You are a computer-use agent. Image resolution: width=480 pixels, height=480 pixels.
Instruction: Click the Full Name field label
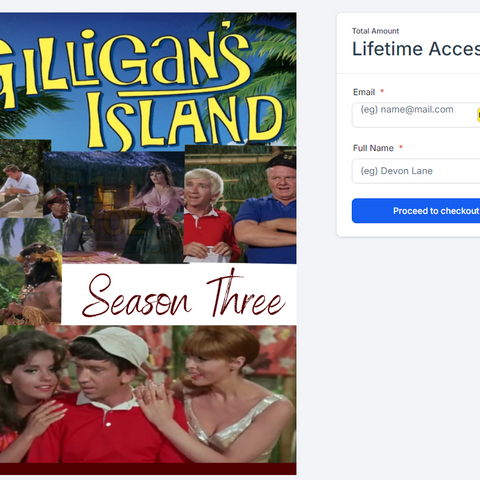point(373,148)
